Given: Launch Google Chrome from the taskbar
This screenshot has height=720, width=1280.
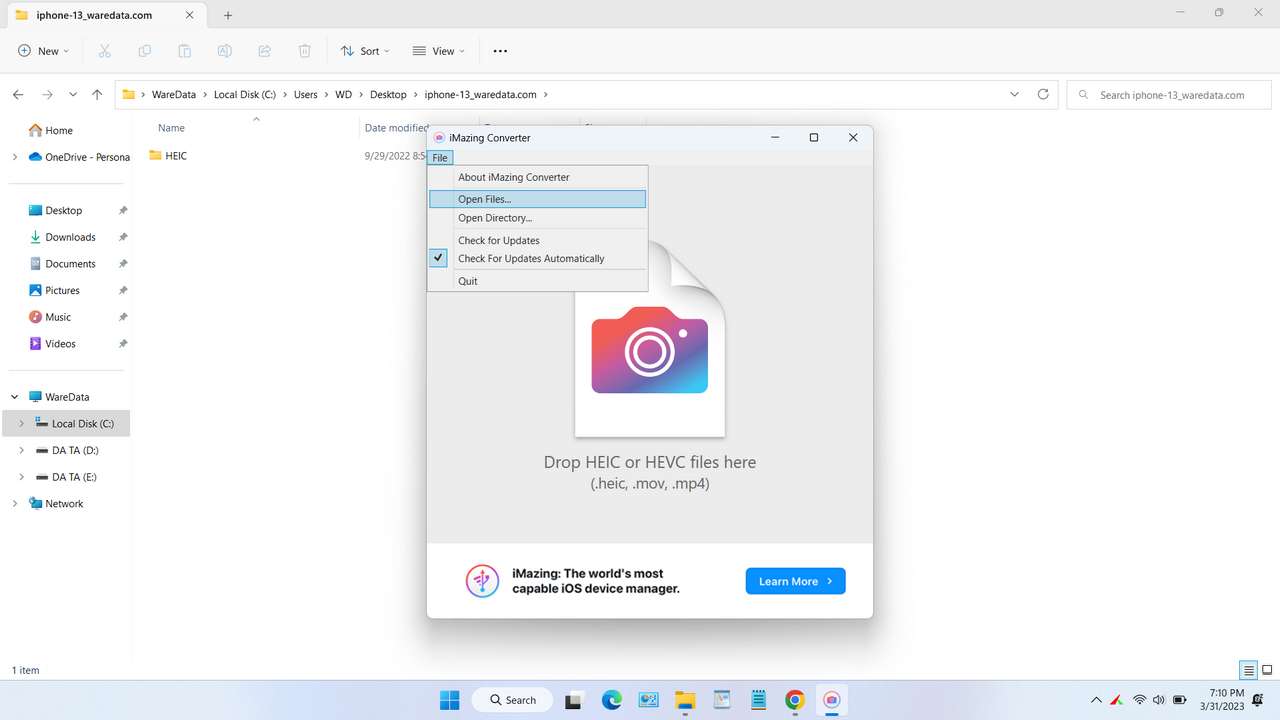Looking at the screenshot, I should (794, 700).
